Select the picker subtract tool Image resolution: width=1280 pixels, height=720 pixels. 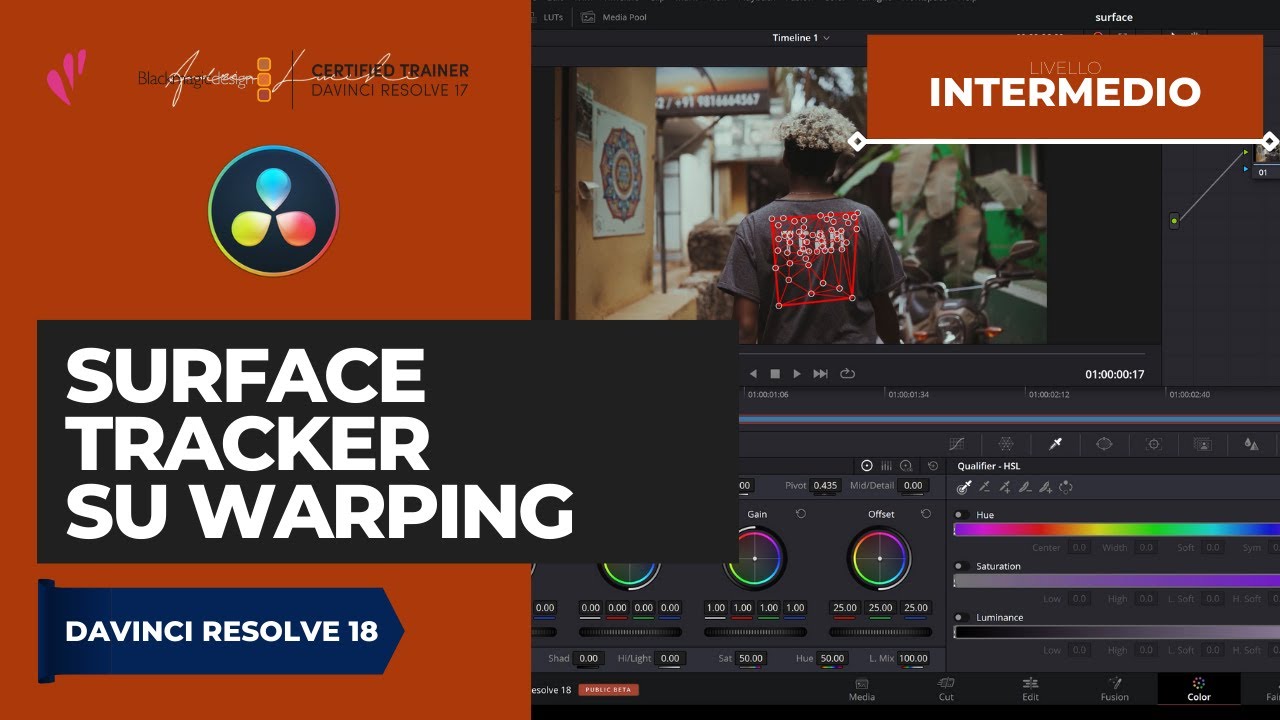(x=984, y=488)
